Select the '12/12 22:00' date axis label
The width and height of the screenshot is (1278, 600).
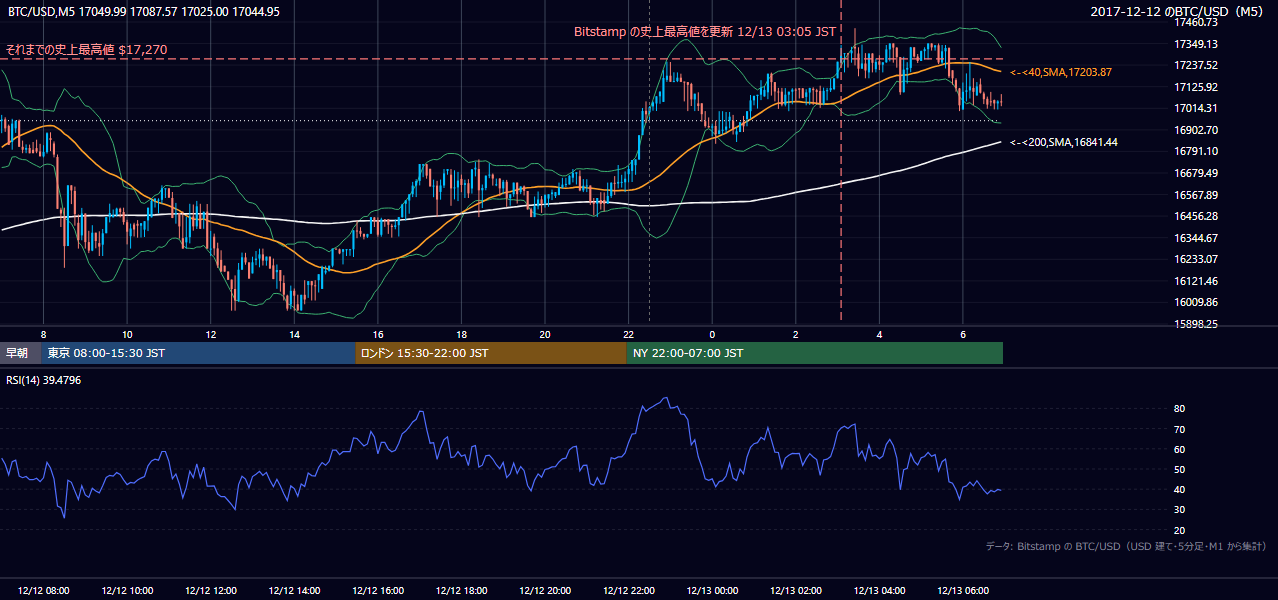pos(629,591)
